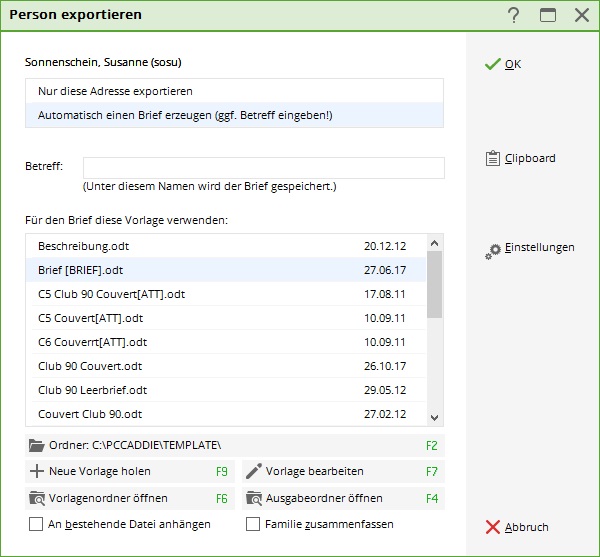Click the plus icon for Neue Vorlage holen
Image resolution: width=600 pixels, height=557 pixels.
click(37, 471)
